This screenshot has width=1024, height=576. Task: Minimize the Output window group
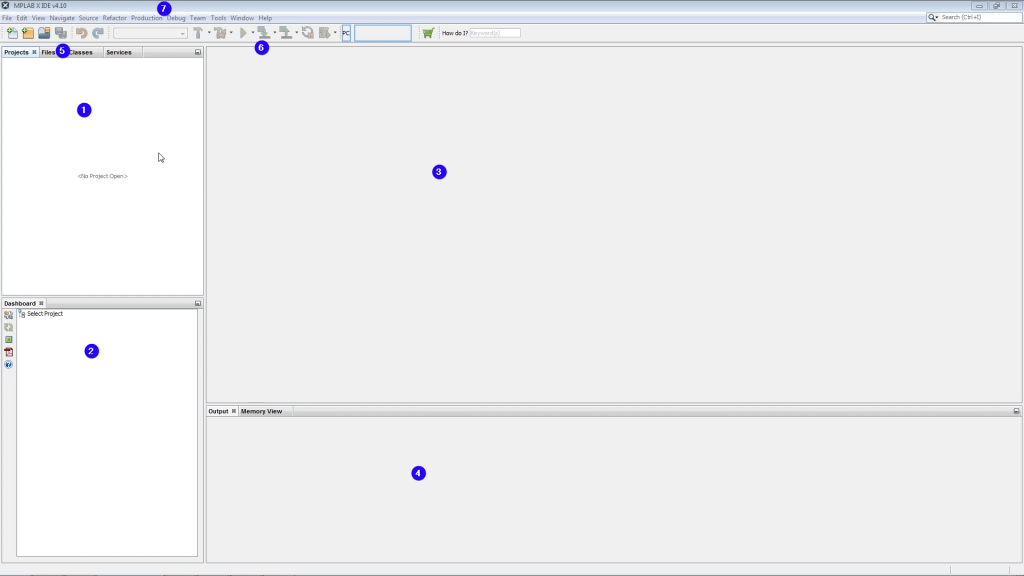coord(1015,410)
